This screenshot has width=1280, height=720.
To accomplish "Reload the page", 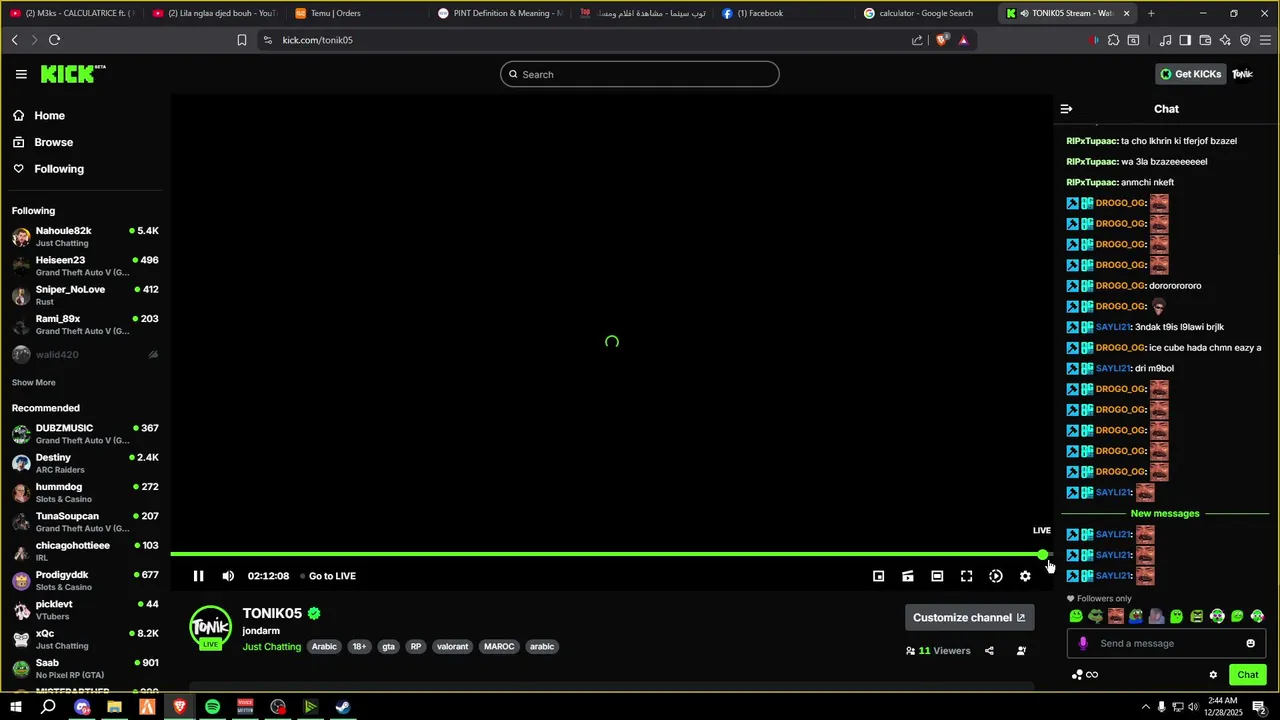I will click(x=54, y=40).
